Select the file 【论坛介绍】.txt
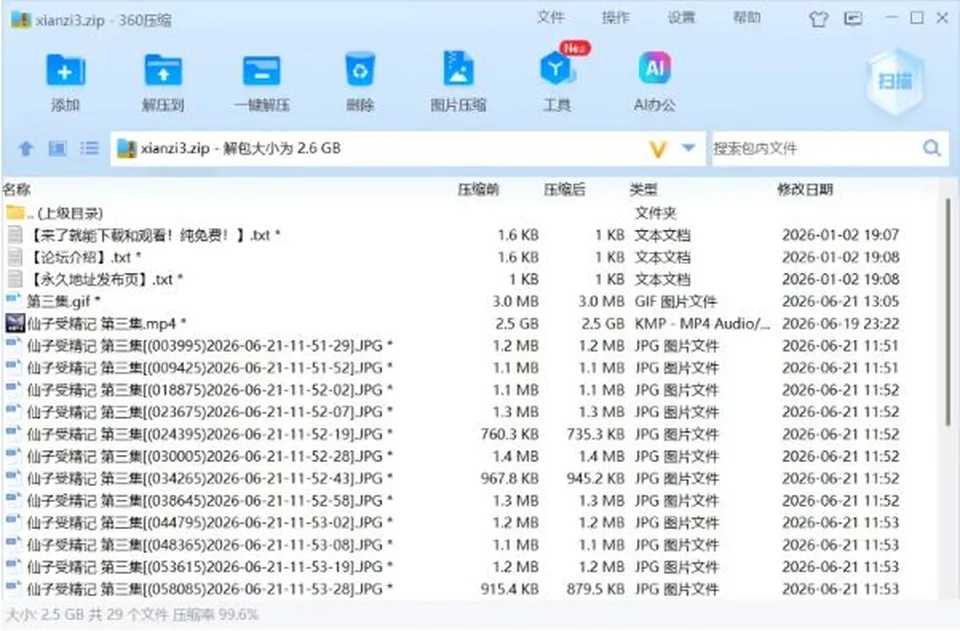Image resolution: width=960 pixels, height=631 pixels. point(468,257)
